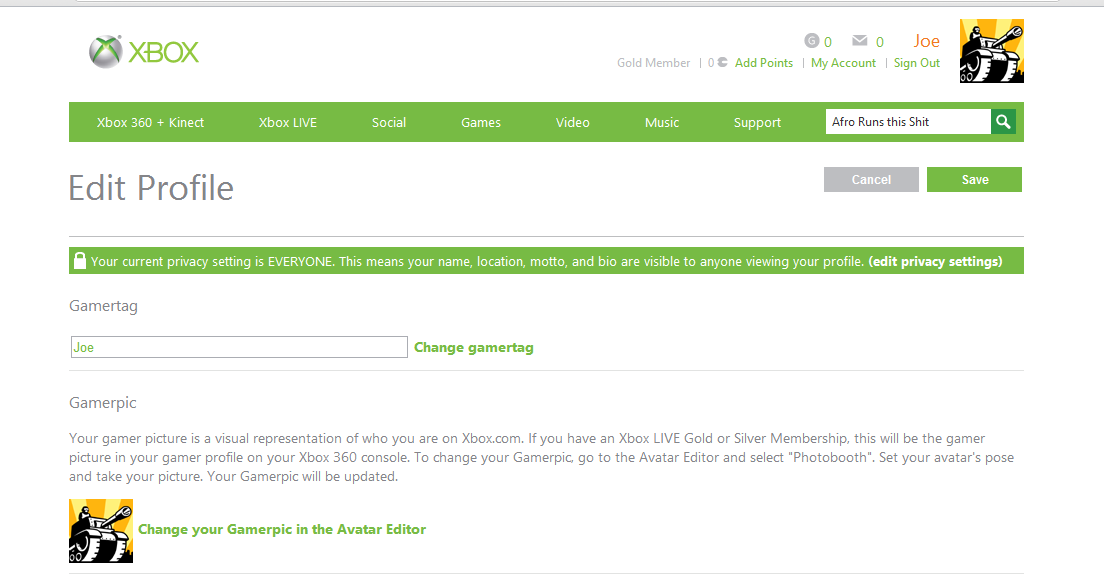Open the Support menu

[758, 122]
